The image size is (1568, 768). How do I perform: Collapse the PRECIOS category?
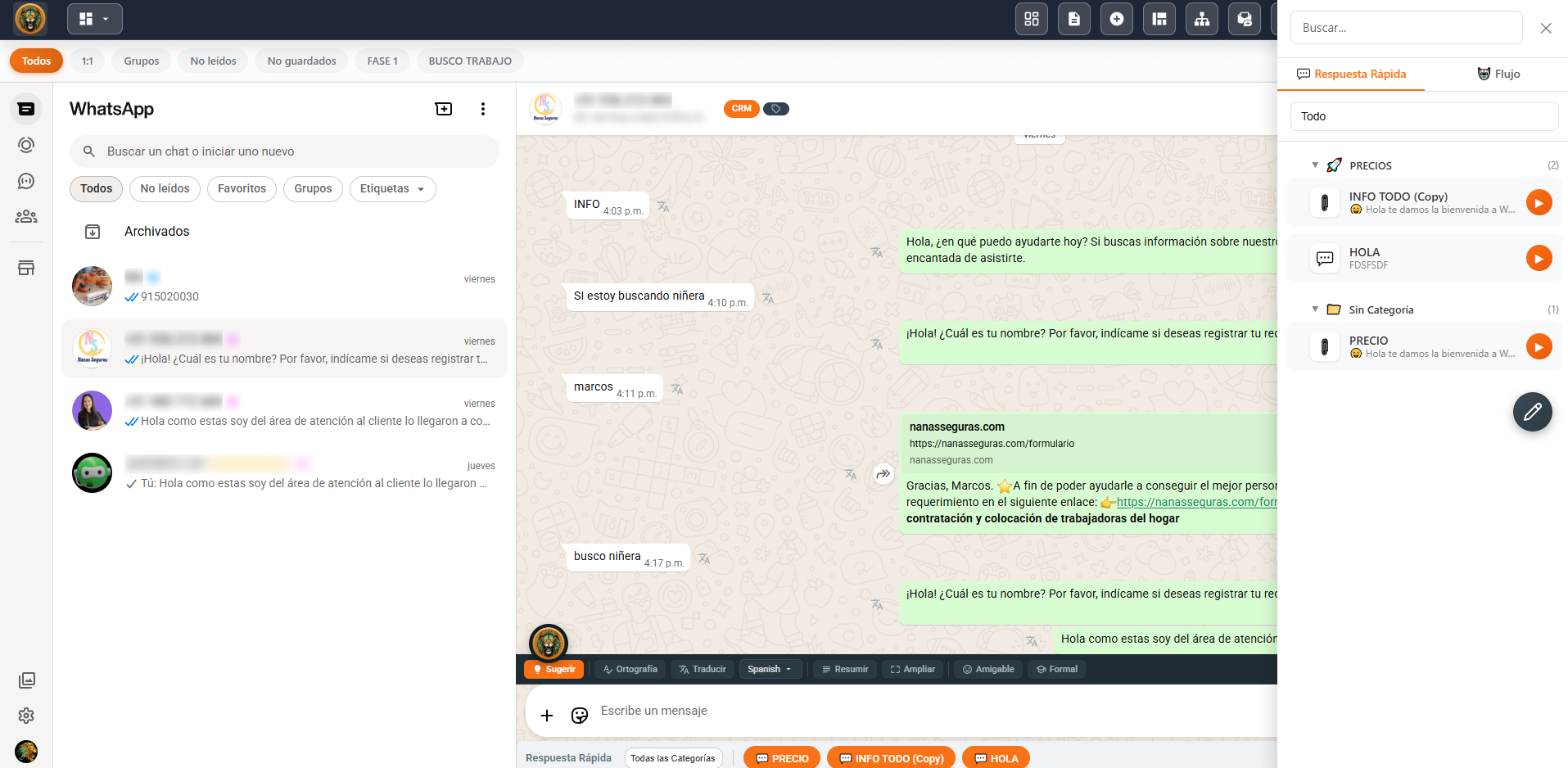coord(1315,165)
